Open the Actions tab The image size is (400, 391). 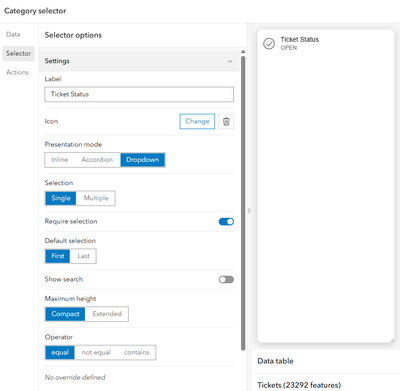pos(17,72)
